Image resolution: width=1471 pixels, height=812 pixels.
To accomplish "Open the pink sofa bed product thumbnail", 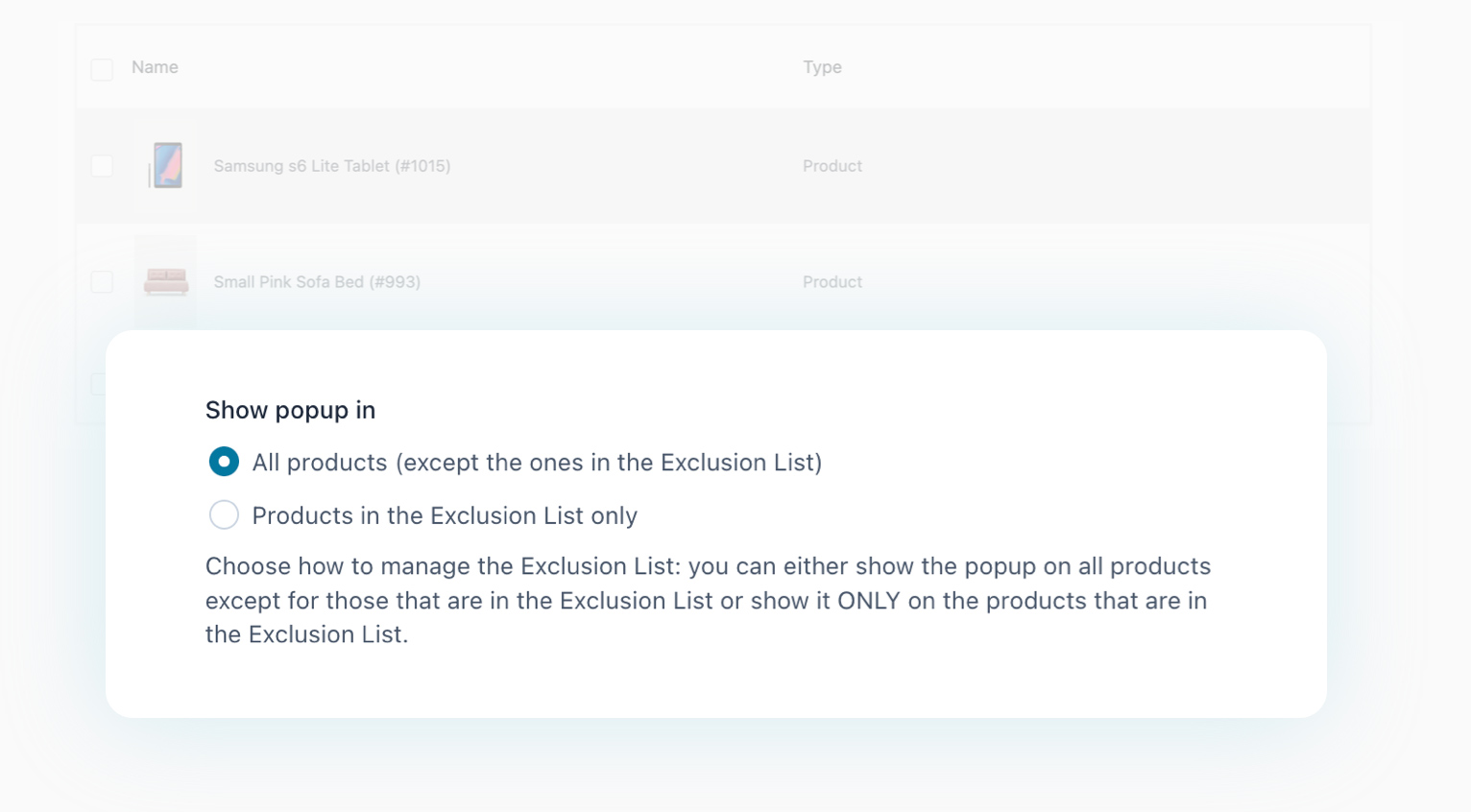I will tap(166, 281).
